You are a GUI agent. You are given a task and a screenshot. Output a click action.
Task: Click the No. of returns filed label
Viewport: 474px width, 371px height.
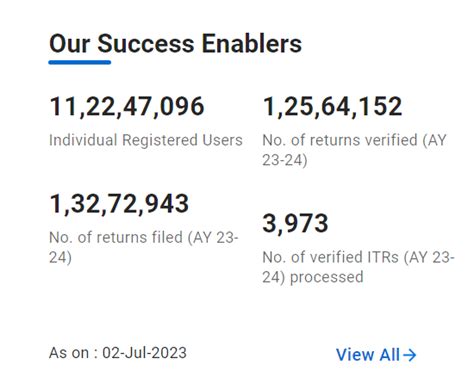tap(144, 247)
